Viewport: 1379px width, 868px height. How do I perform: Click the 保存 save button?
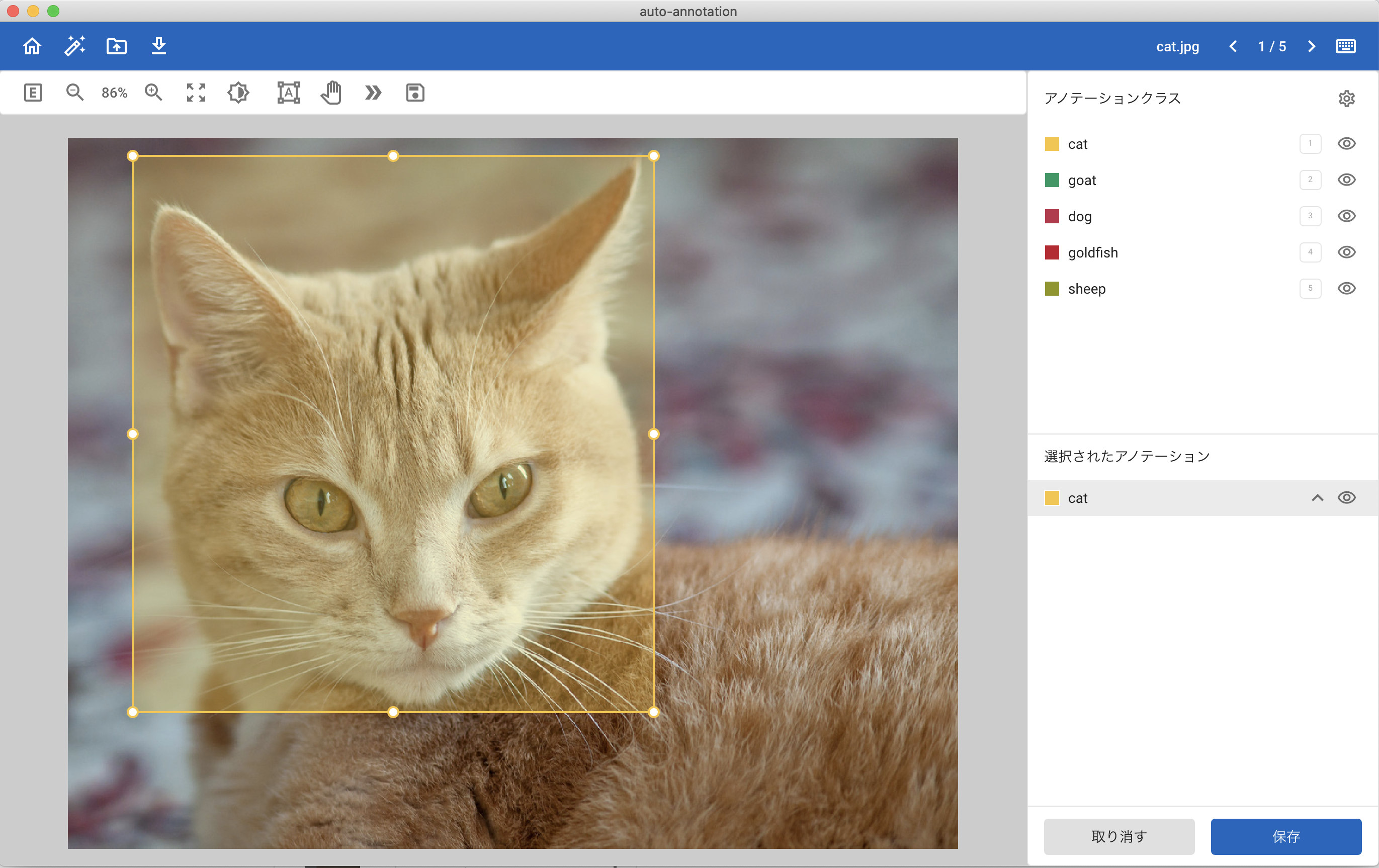click(x=1285, y=836)
